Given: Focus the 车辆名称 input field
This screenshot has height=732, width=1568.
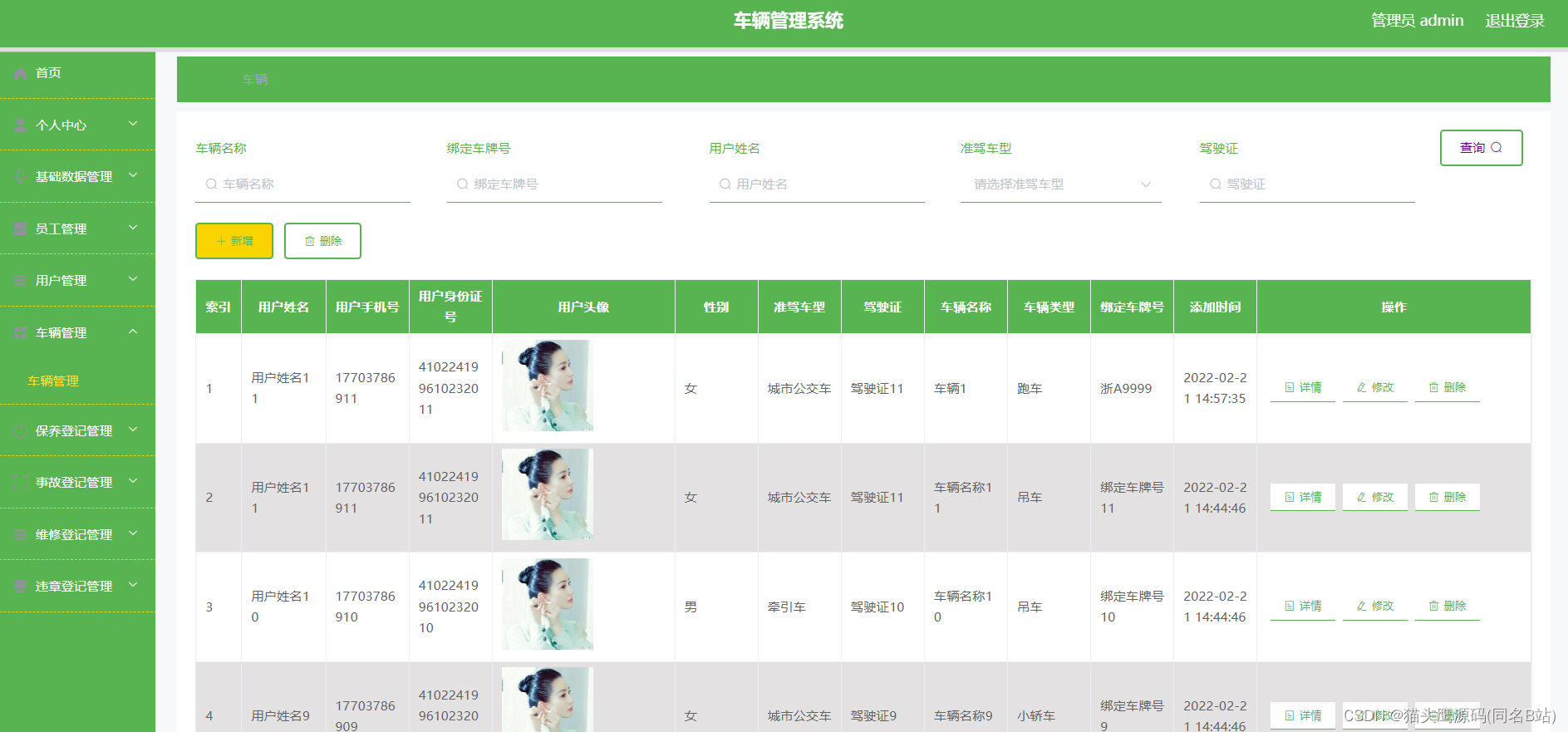Looking at the screenshot, I should tap(303, 184).
